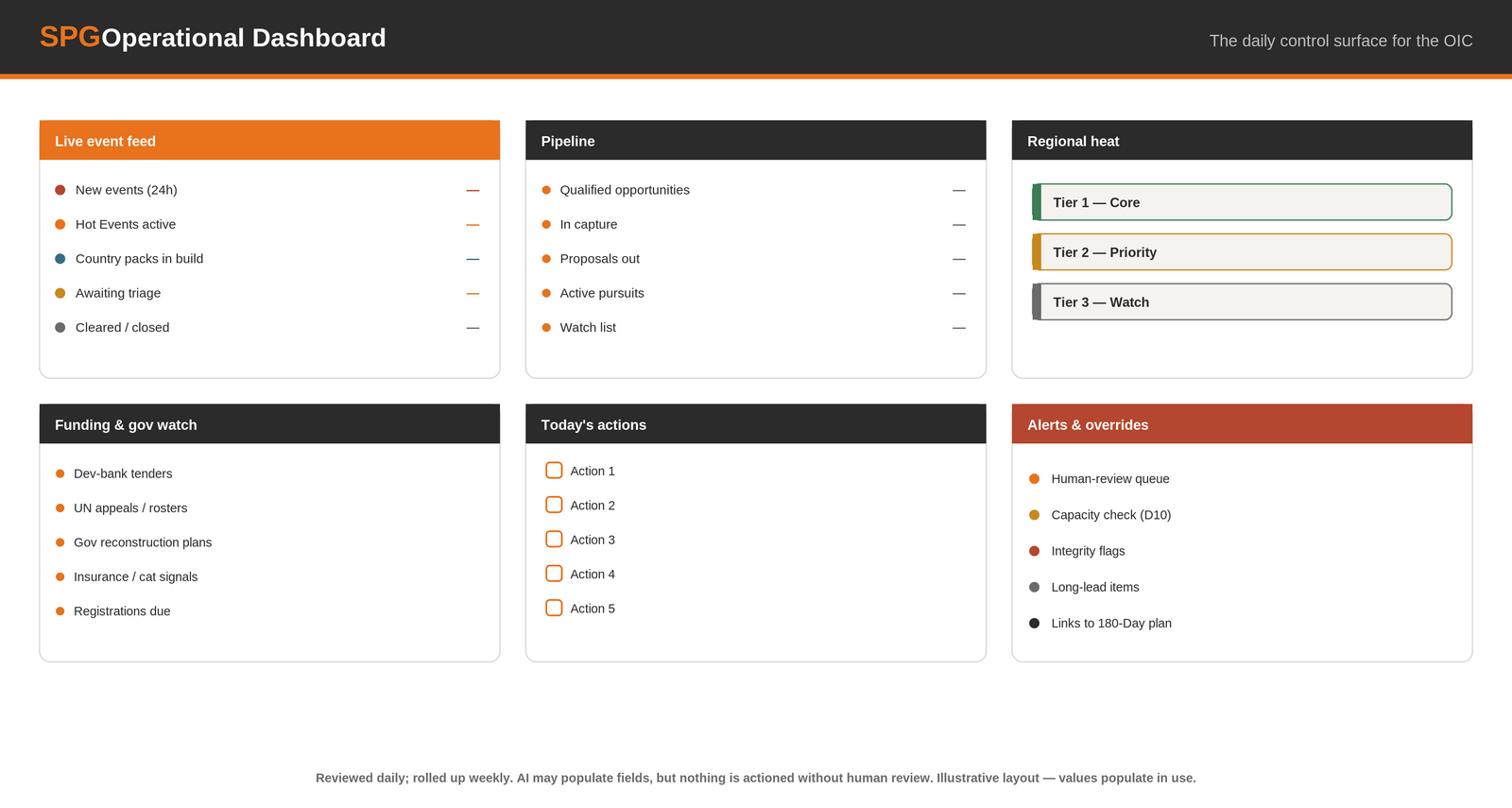Click the dot beside UN appeals / rosters
The height and width of the screenshot is (808, 1512).
[60, 507]
